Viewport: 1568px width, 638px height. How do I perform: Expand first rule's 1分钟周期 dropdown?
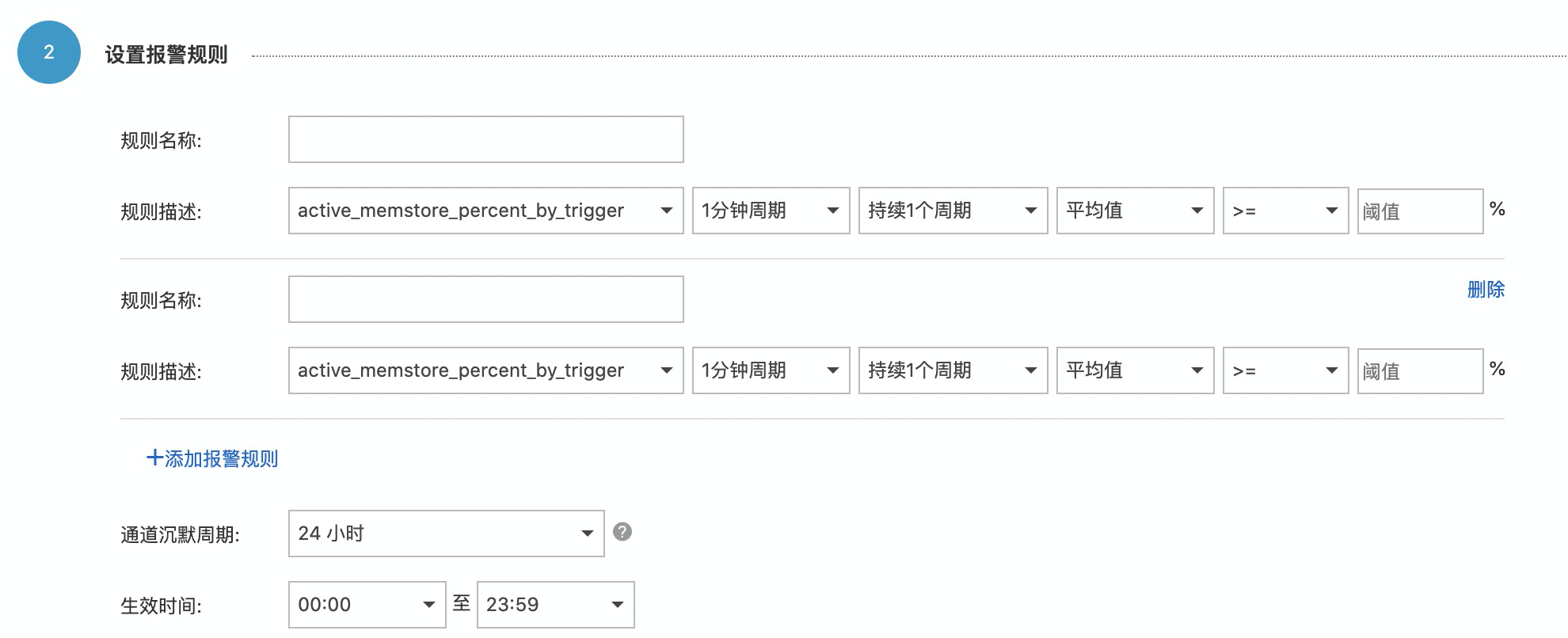click(771, 211)
